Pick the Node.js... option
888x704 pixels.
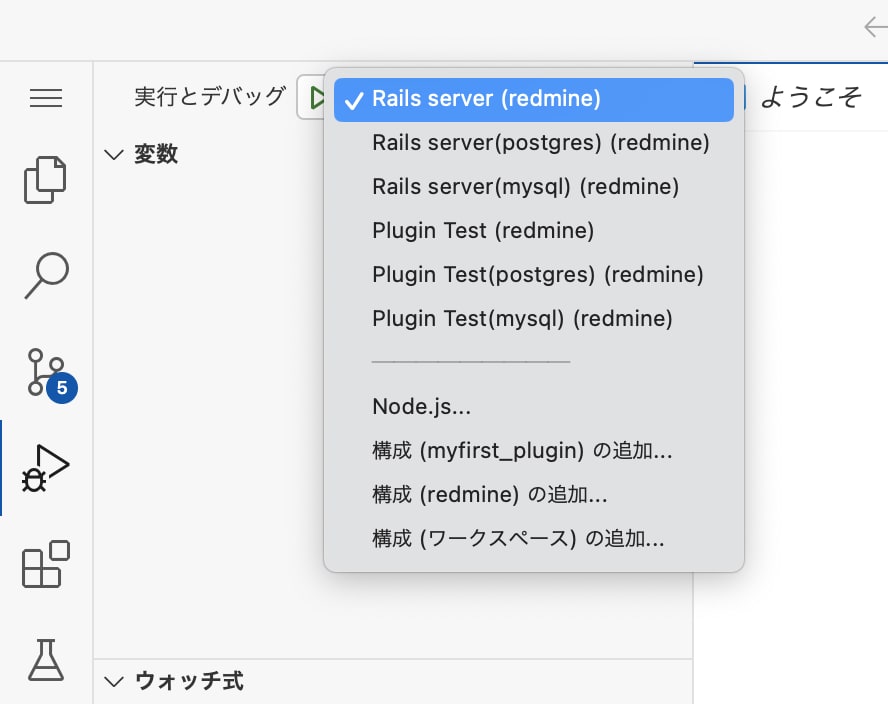(421, 406)
